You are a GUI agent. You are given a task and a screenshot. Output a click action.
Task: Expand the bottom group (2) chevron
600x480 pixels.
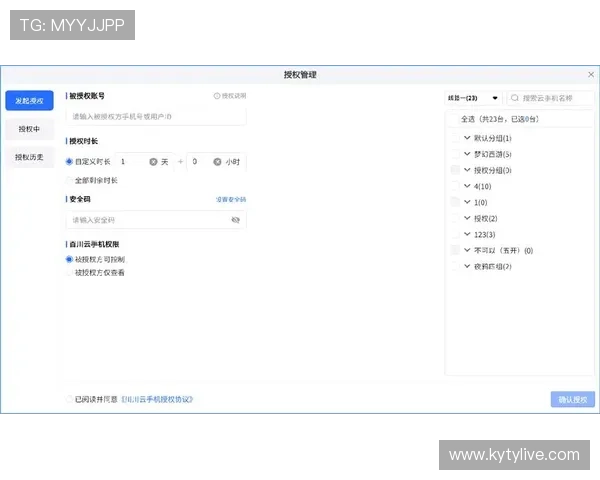click(467, 266)
